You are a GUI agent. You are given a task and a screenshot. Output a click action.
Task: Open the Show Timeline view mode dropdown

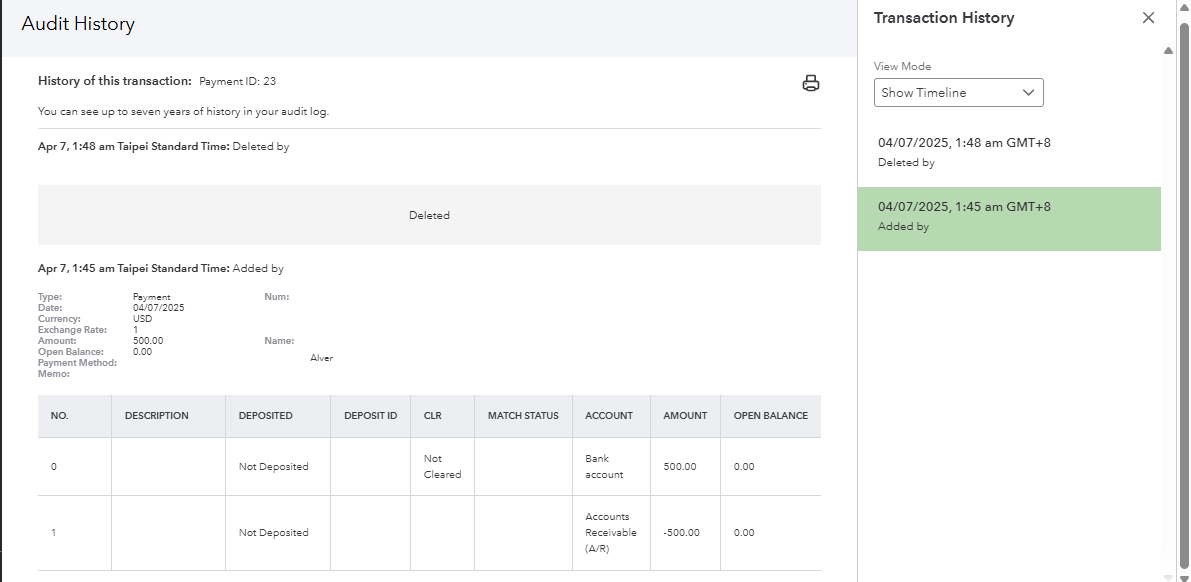point(958,93)
